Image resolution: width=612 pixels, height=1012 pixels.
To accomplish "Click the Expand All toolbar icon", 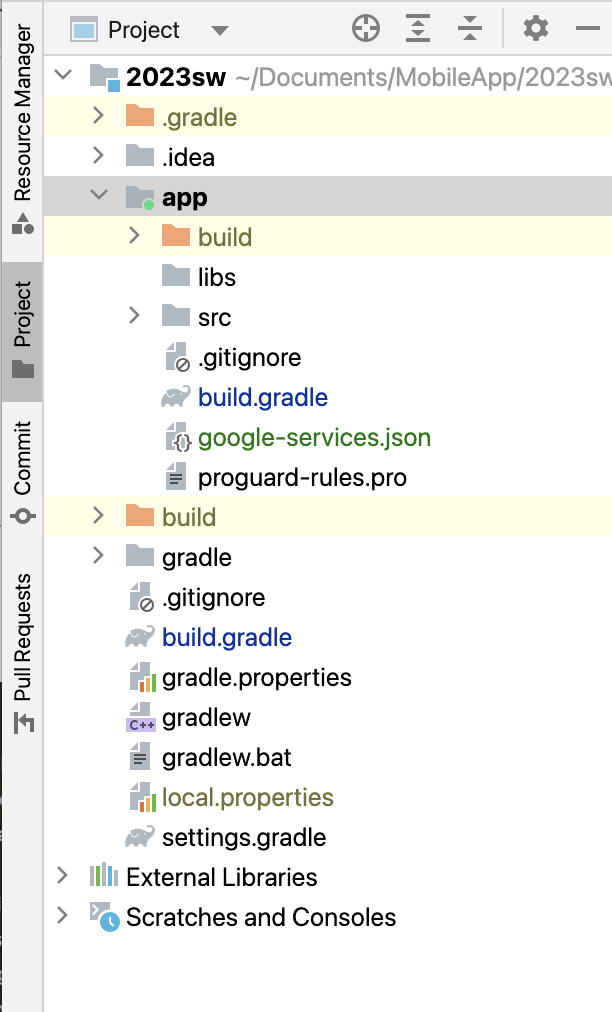I will point(418,30).
